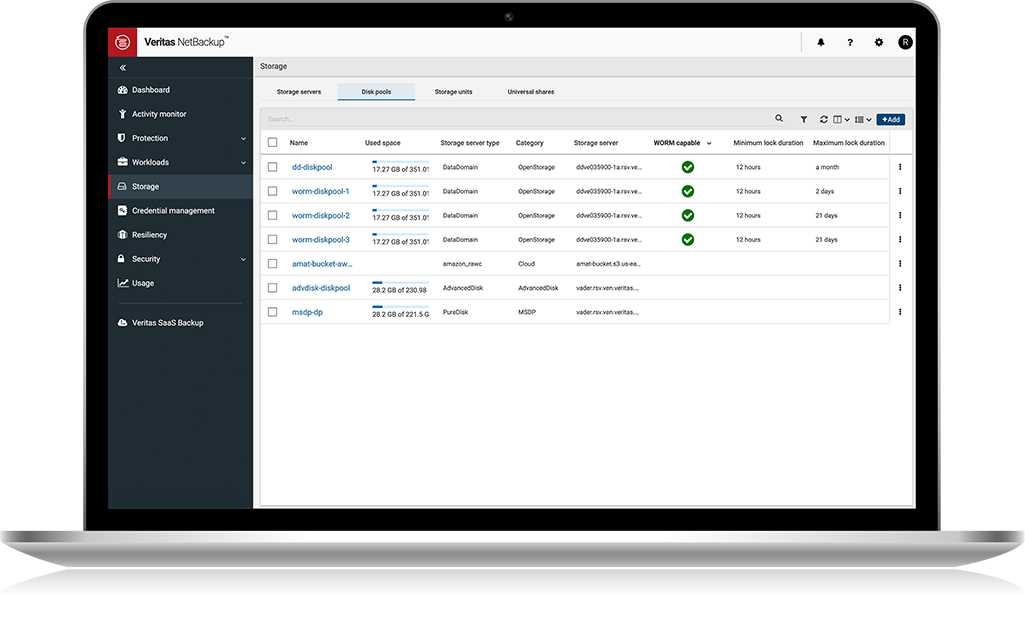Click the Add button
1025x621 pixels.
(x=890, y=119)
